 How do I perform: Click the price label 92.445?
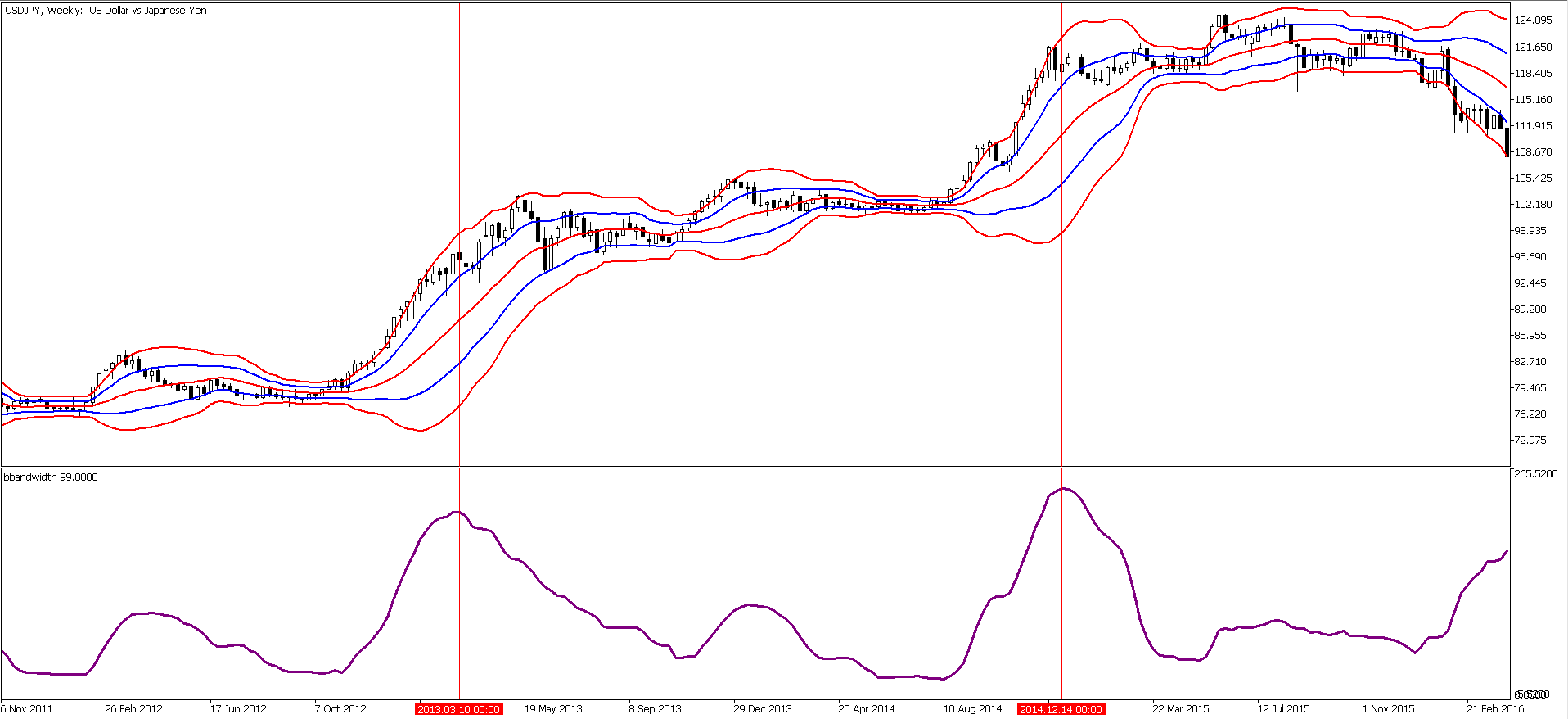click(1530, 283)
